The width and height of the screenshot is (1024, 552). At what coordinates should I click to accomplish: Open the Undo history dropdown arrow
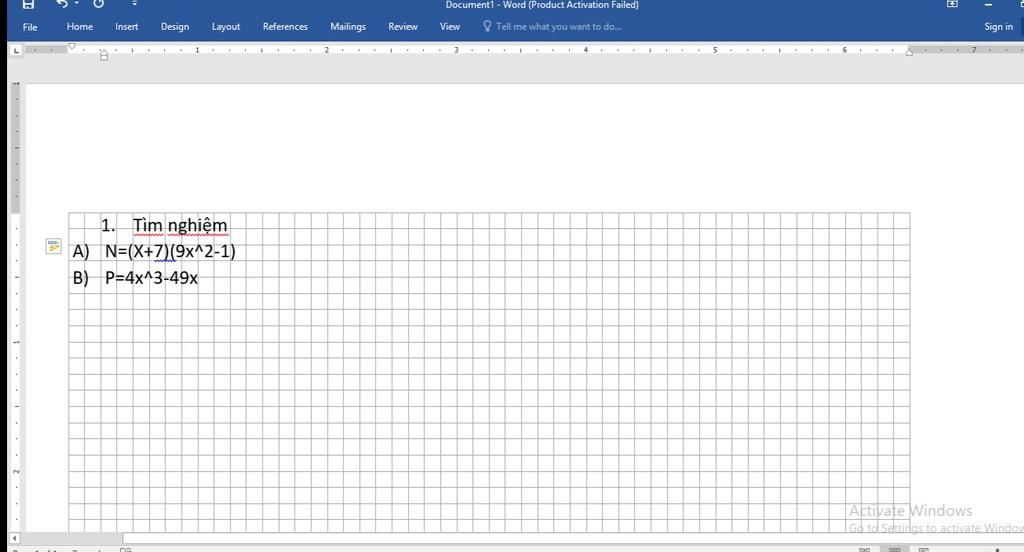[x=77, y=4]
